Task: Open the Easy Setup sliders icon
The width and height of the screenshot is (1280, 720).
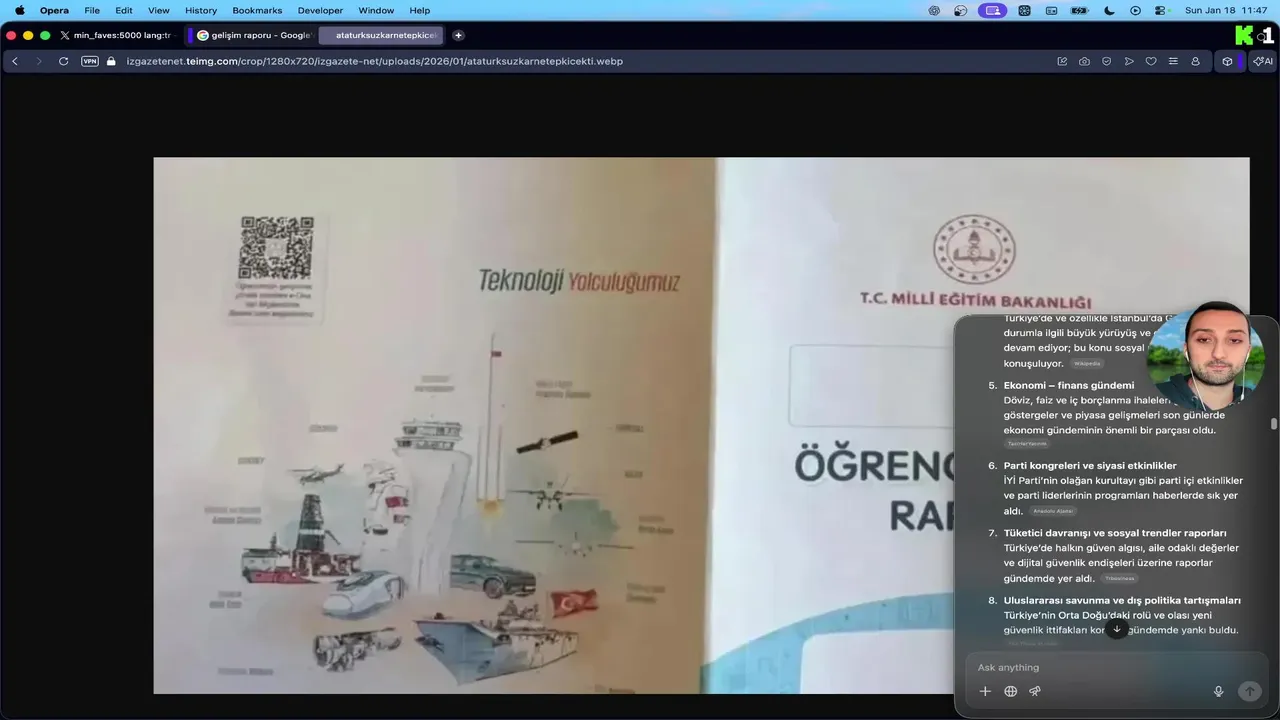Action: 1173,61
